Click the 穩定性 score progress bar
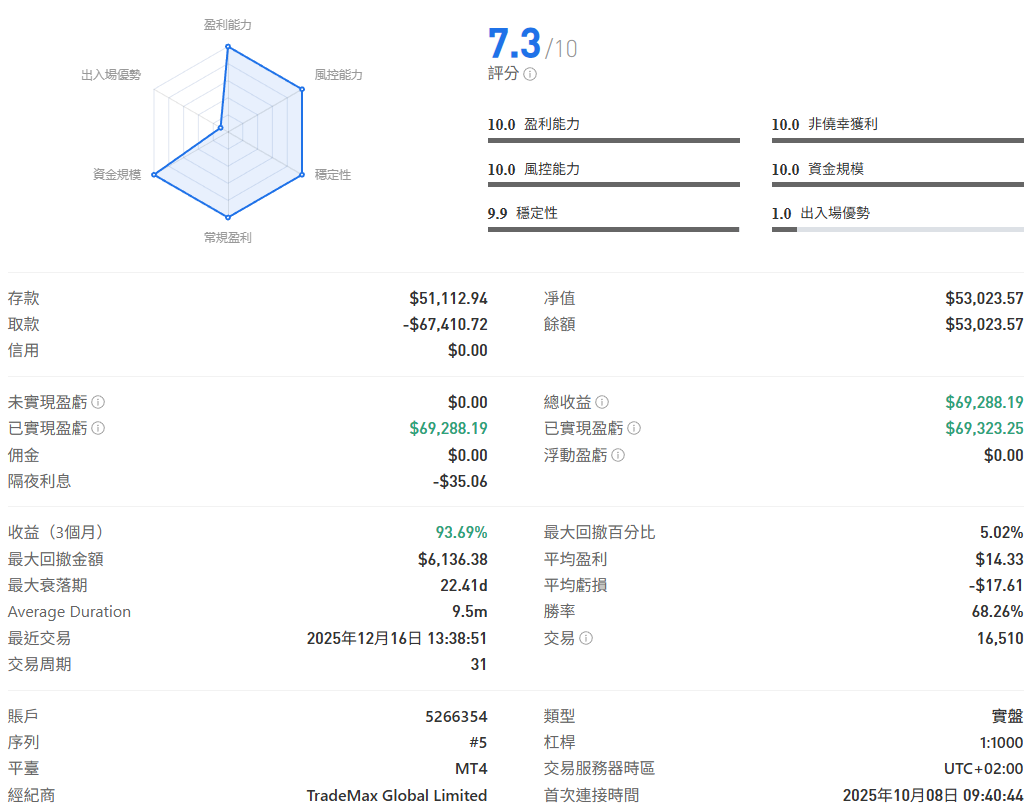Screen dimensions: 1035x805 point(613,230)
